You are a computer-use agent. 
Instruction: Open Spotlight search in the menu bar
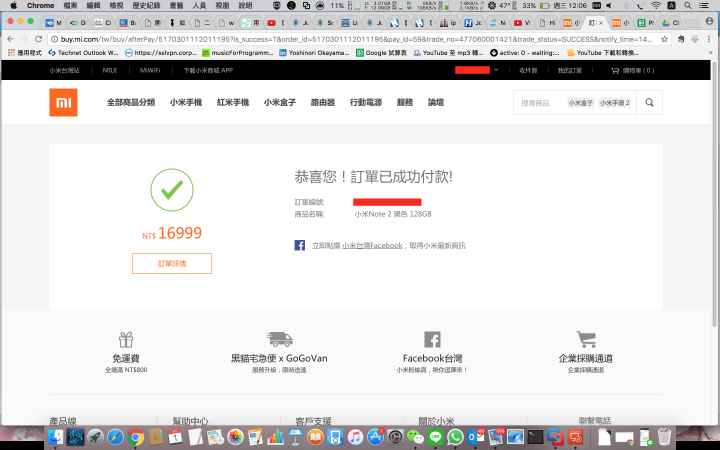click(x=687, y=6)
